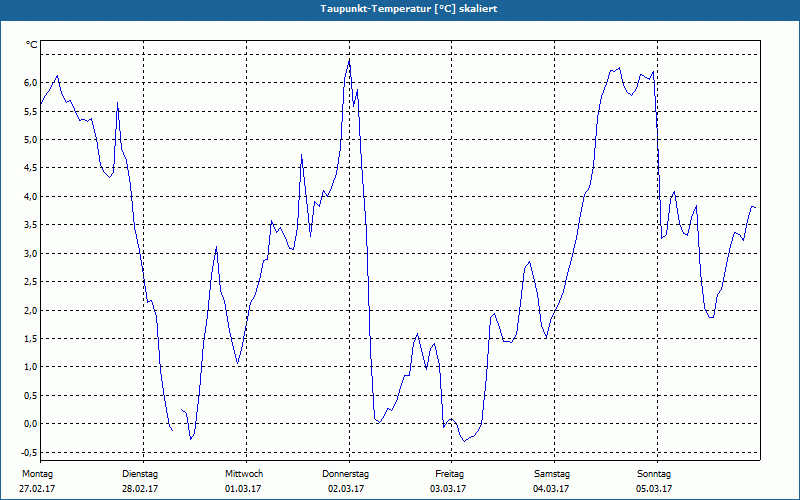The width and height of the screenshot is (800, 500).
Task: Click the chart title 'Taupunkt-Temperatur [°C] skaliert'
Action: point(409,9)
